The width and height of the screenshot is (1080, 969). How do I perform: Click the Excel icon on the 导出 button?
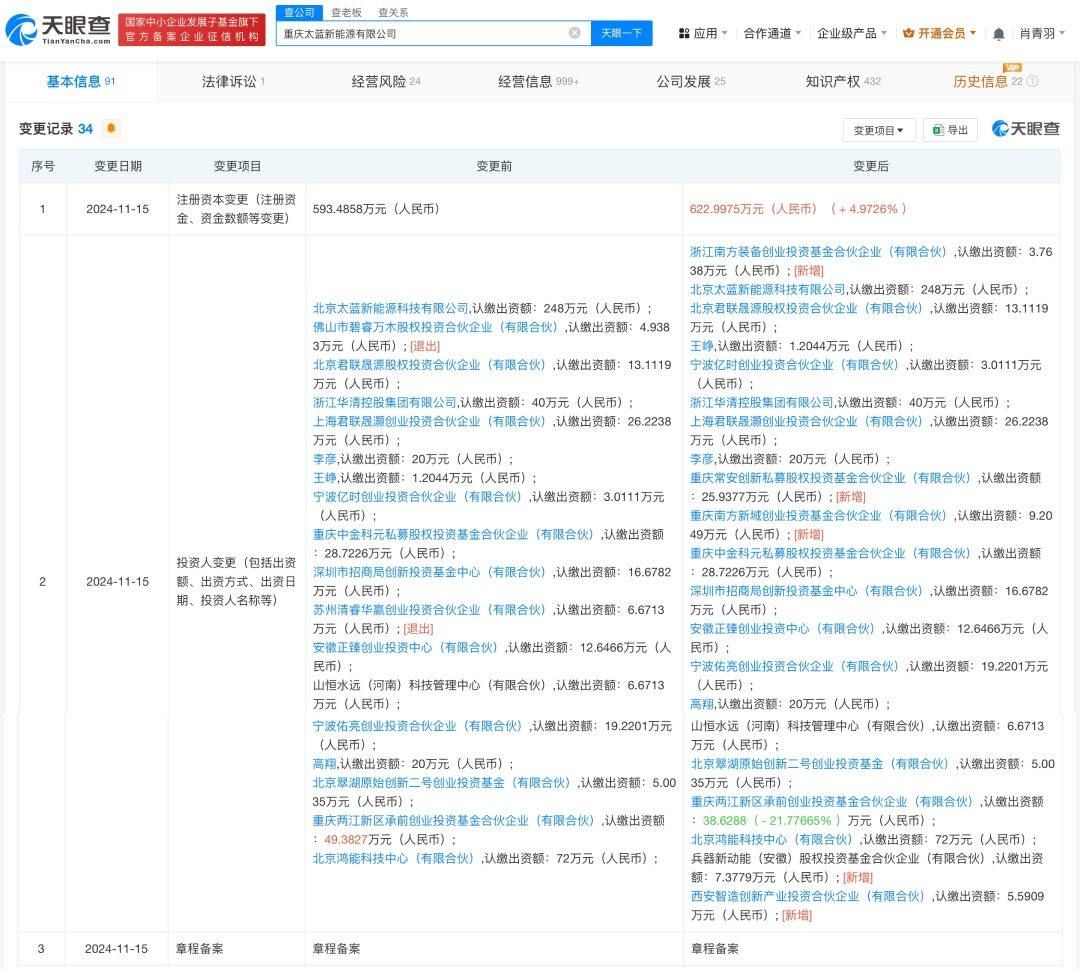tap(938, 130)
